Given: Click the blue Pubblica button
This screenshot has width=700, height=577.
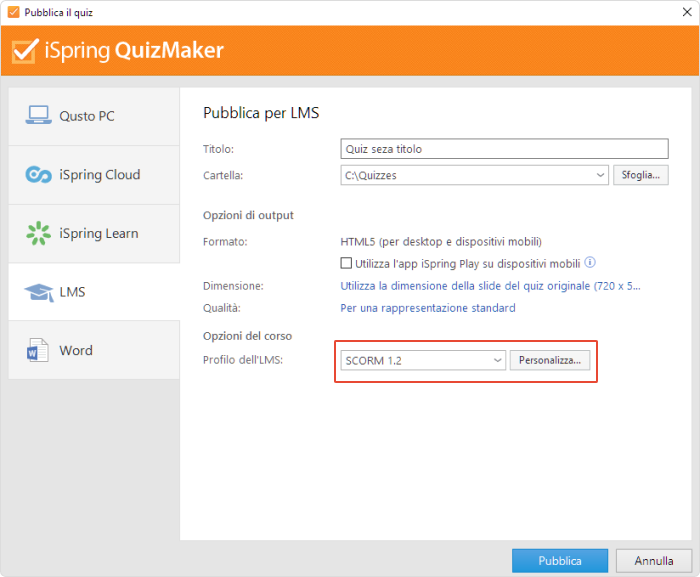Looking at the screenshot, I should coord(560,560).
